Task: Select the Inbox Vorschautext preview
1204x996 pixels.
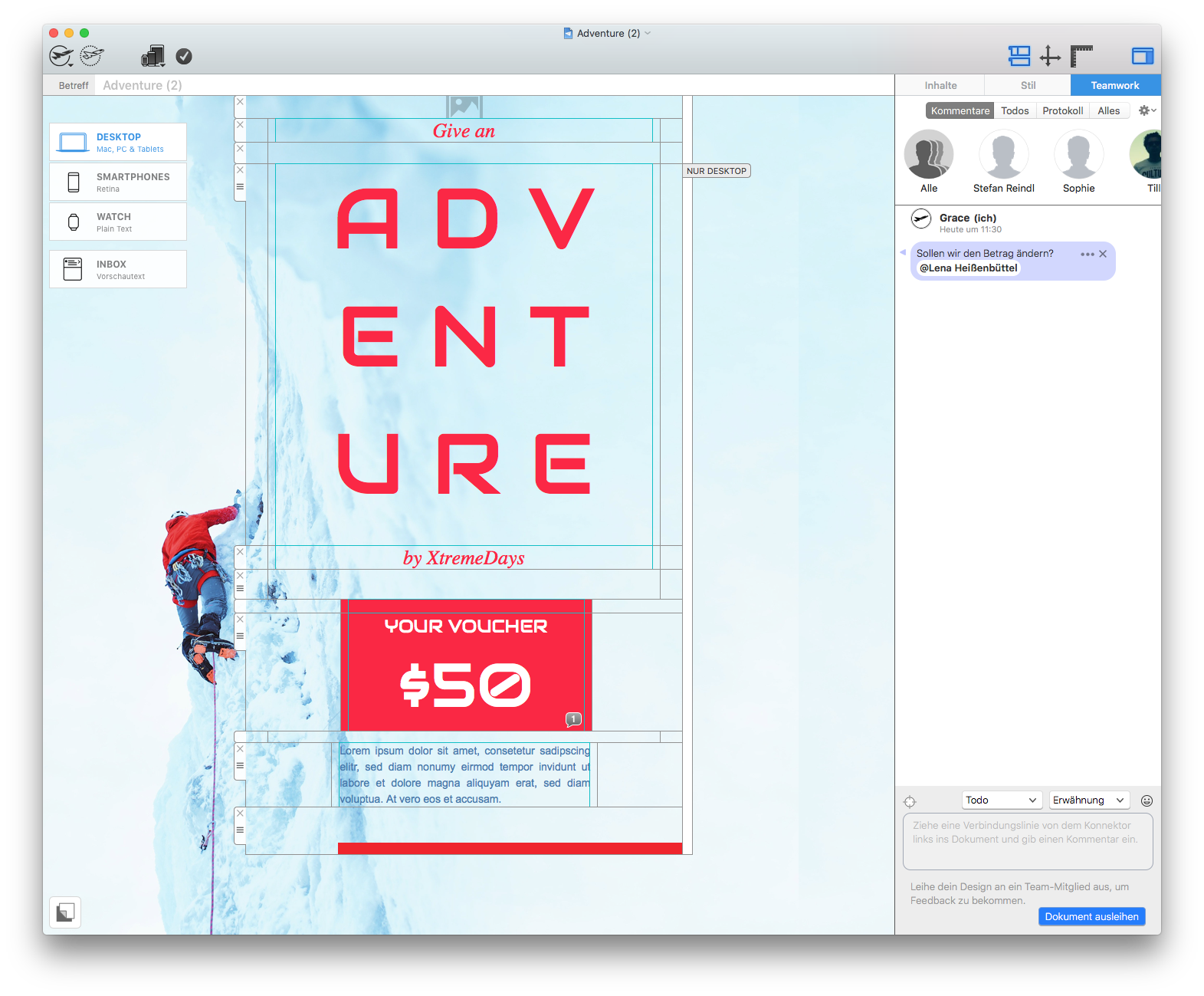Action: [x=118, y=269]
